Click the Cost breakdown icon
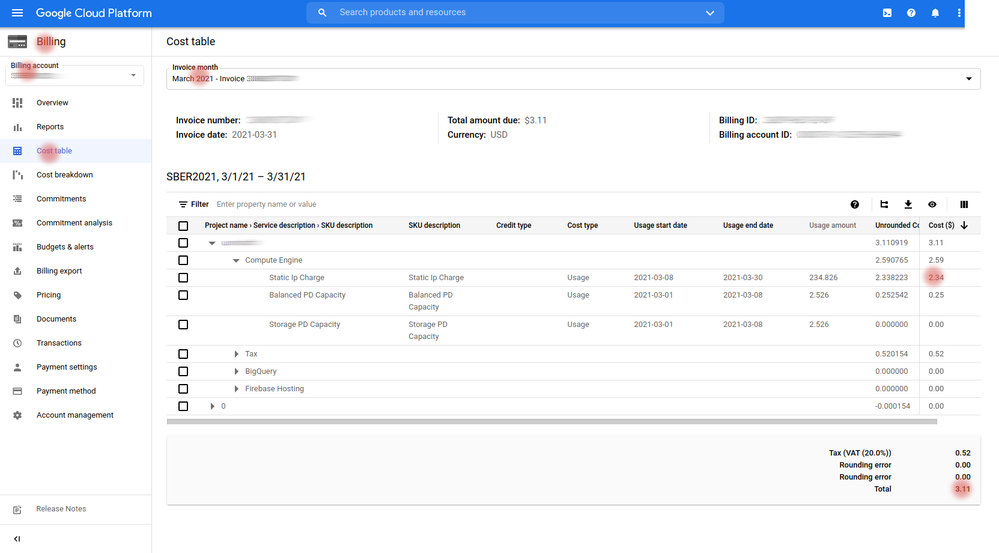The height and width of the screenshot is (553, 999). [17, 175]
